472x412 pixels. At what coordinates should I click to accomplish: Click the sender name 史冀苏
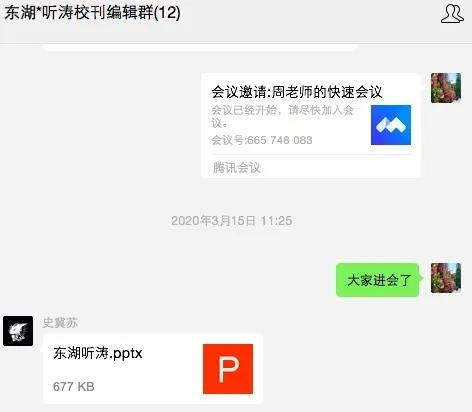pyautogui.click(x=60, y=323)
